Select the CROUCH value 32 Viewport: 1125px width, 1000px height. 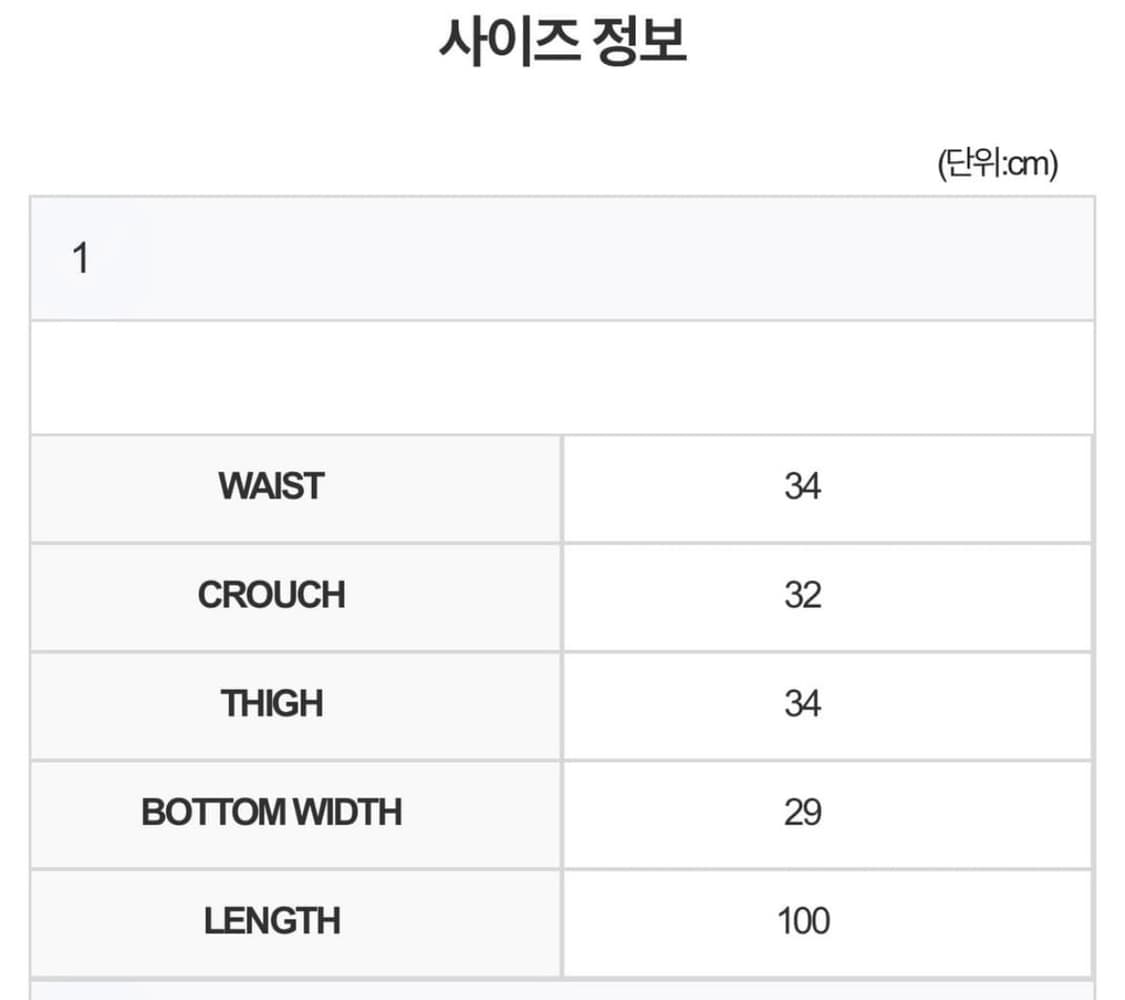[x=802, y=596]
